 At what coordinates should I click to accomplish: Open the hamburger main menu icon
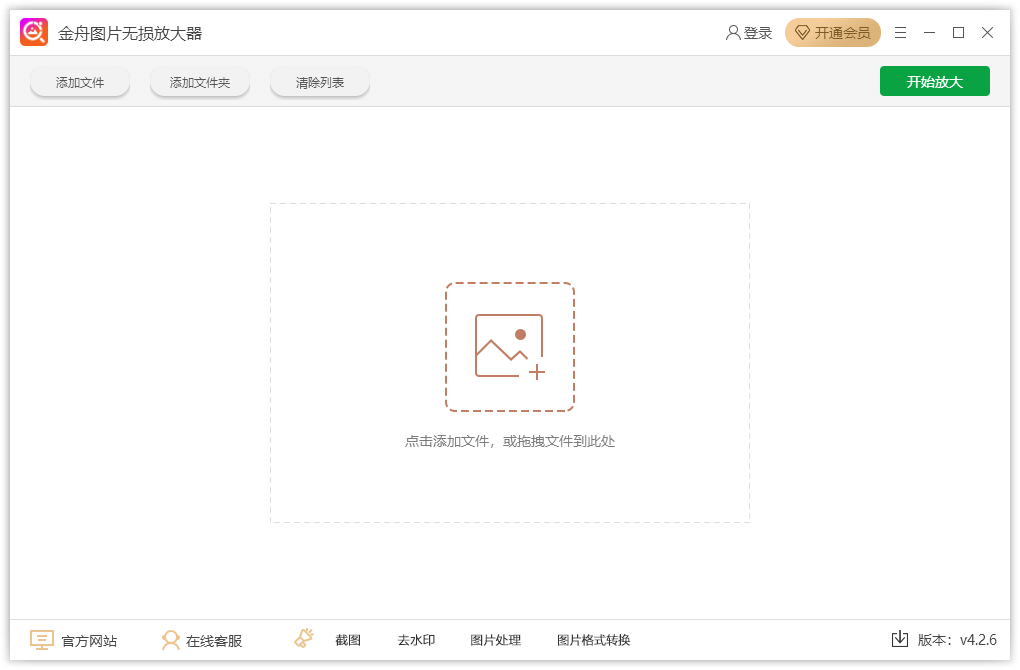click(x=900, y=33)
